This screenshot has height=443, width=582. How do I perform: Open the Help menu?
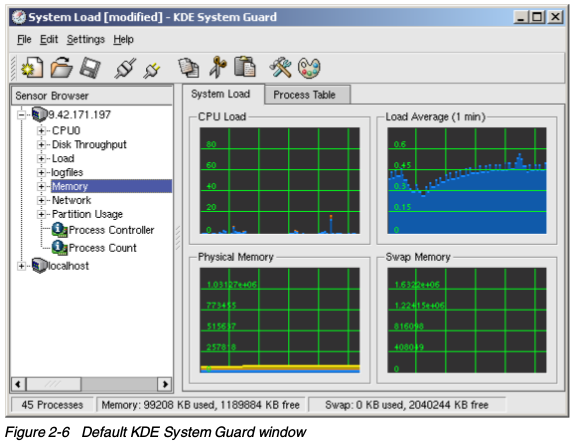124,39
